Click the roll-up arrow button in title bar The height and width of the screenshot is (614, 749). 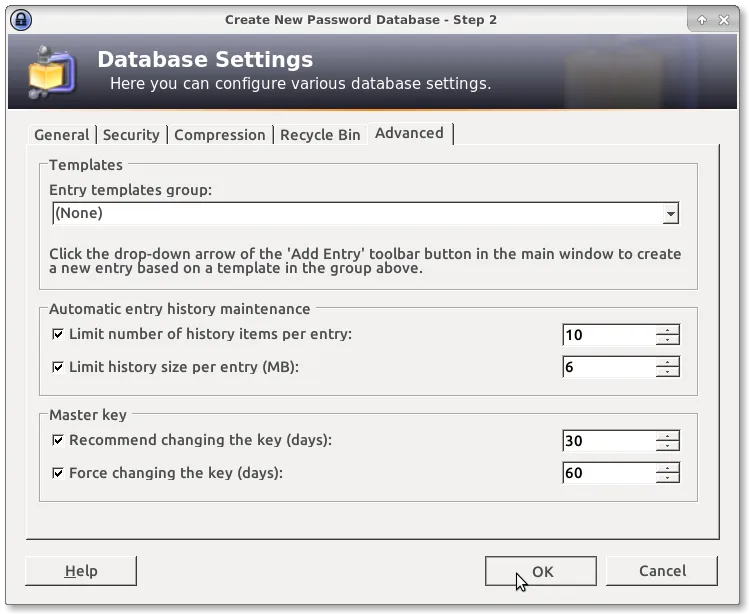click(701, 19)
